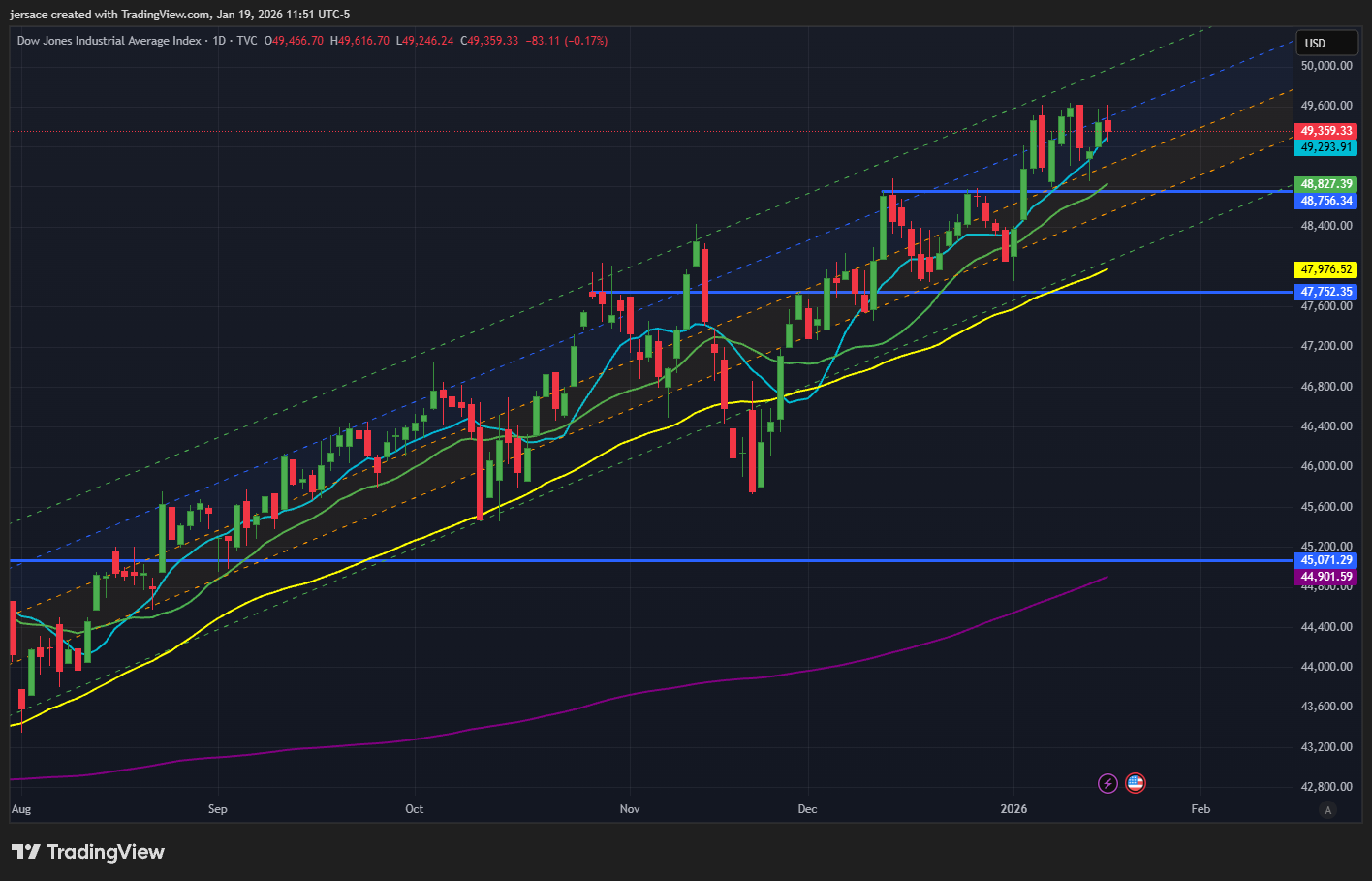
Task: Click the 46,000.00 price axis value
Action: (1326, 466)
